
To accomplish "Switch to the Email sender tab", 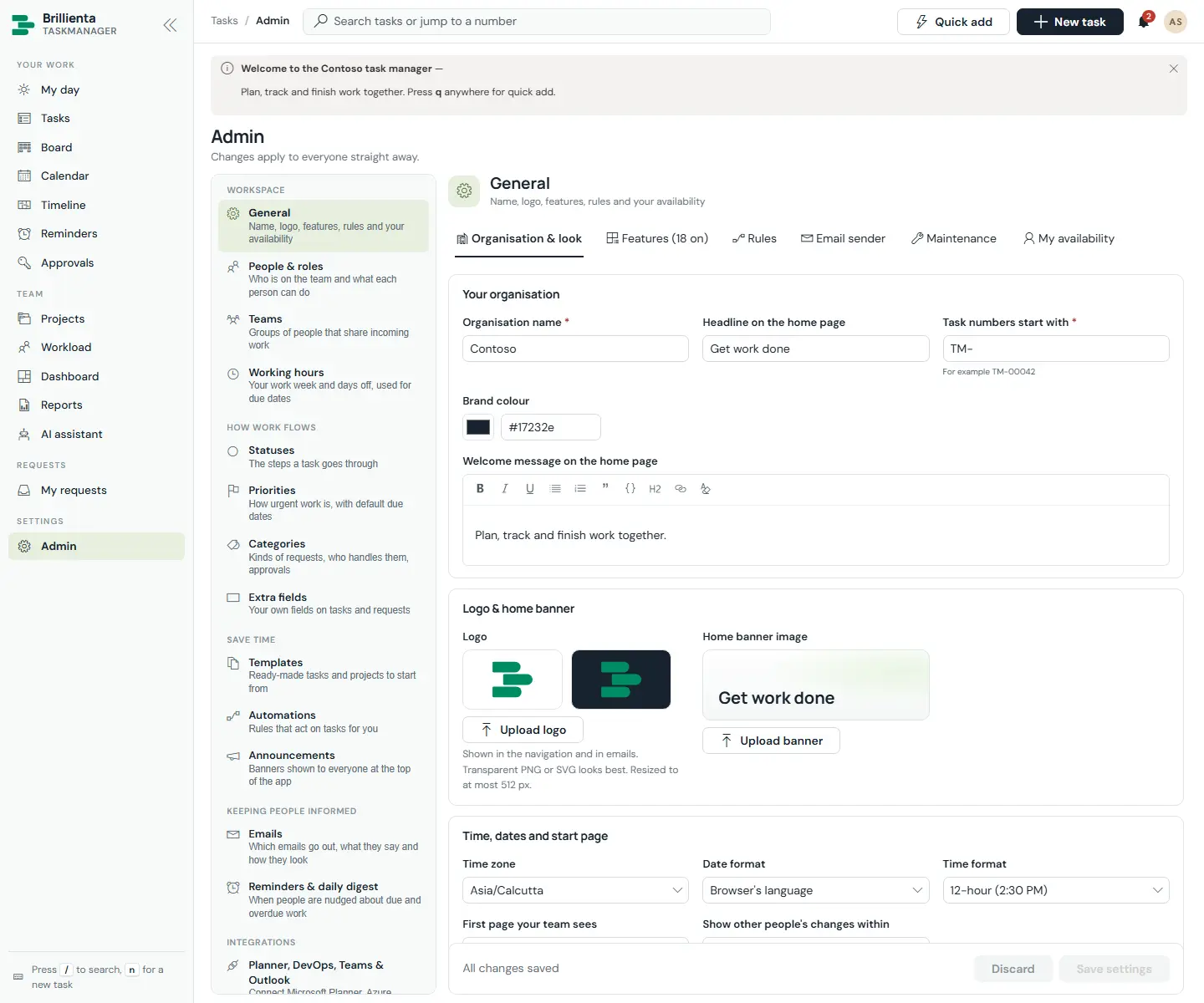I will tap(843, 238).
